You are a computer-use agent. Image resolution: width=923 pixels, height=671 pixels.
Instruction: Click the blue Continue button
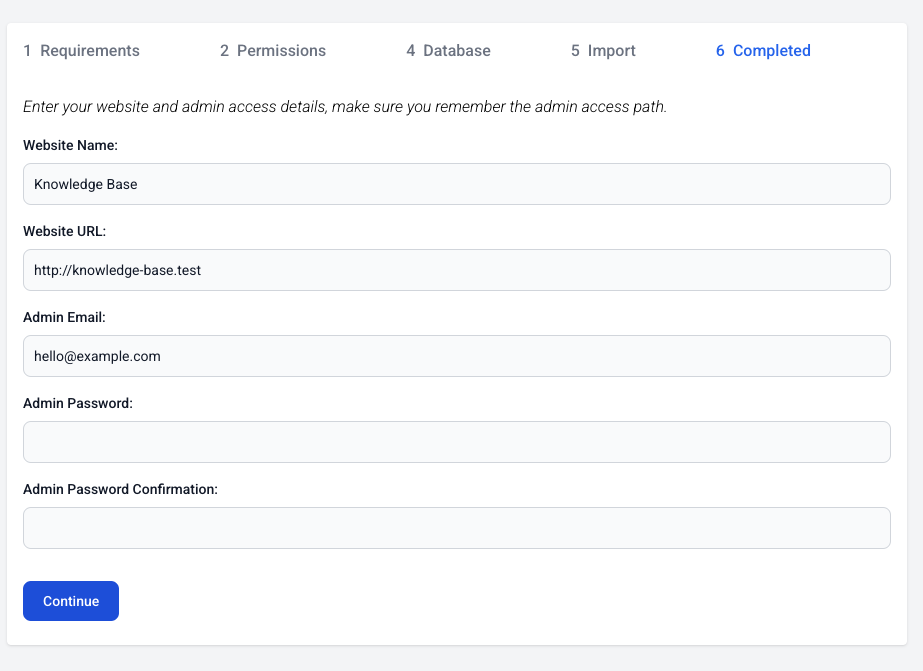coord(71,601)
